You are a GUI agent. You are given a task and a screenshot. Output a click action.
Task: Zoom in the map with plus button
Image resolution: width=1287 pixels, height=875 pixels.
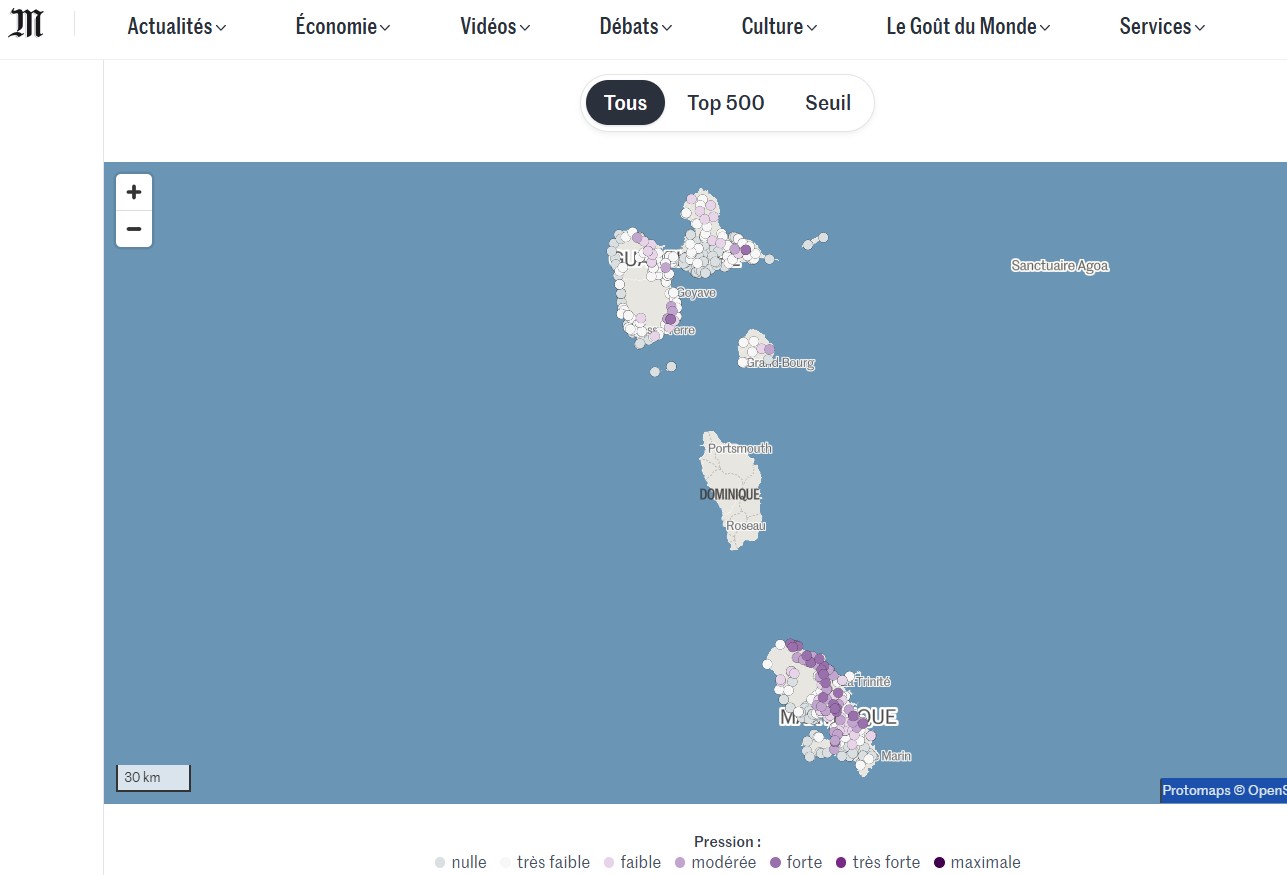click(x=134, y=192)
